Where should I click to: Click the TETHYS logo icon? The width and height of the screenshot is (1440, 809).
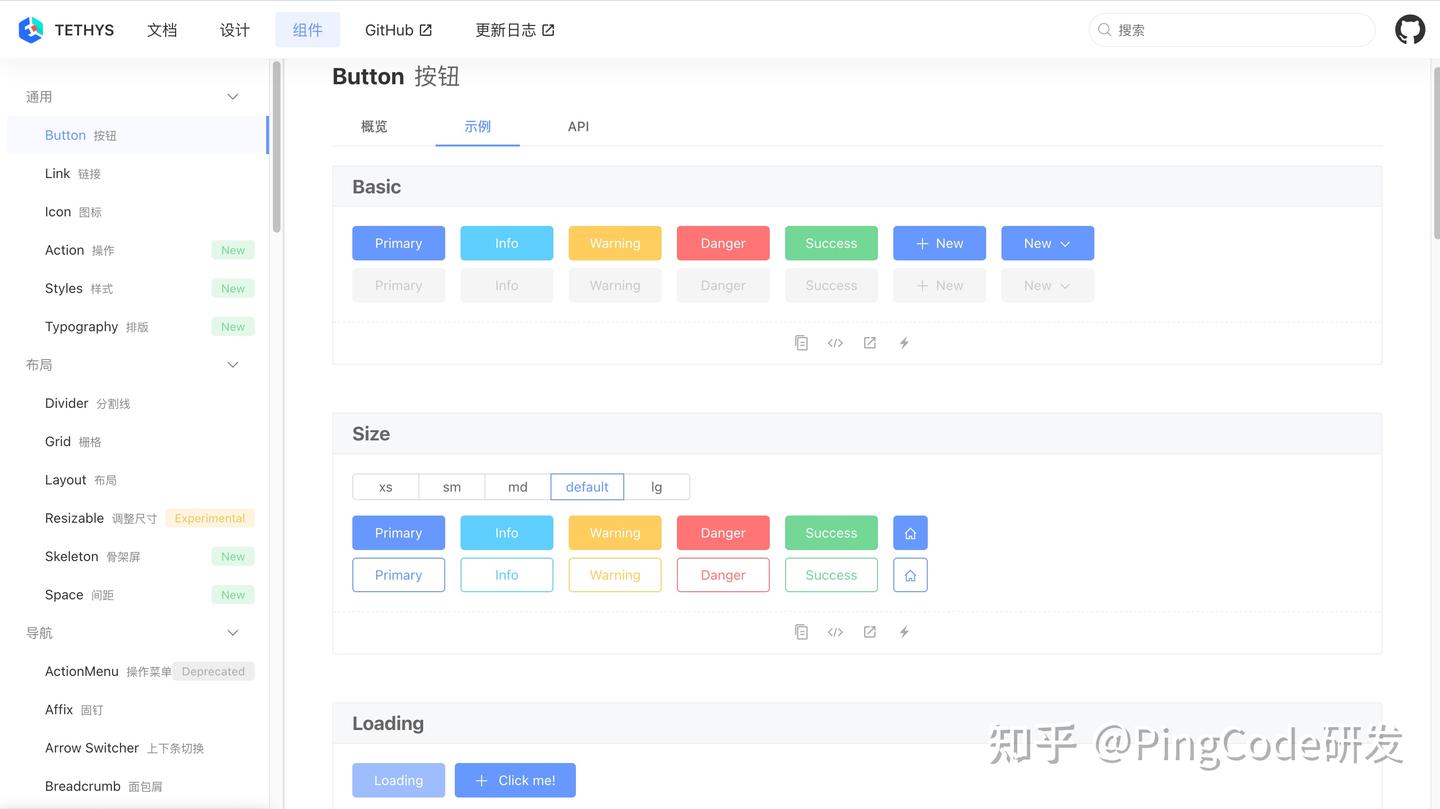31,30
